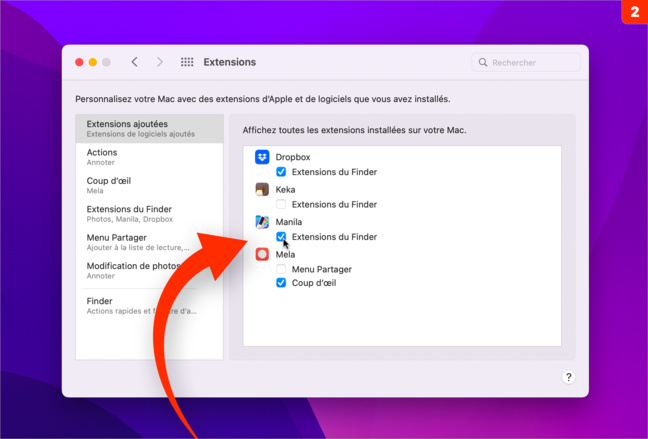This screenshot has height=439, width=648.
Task: Enable Keka Extensions du Finder checkbox
Action: (x=281, y=204)
